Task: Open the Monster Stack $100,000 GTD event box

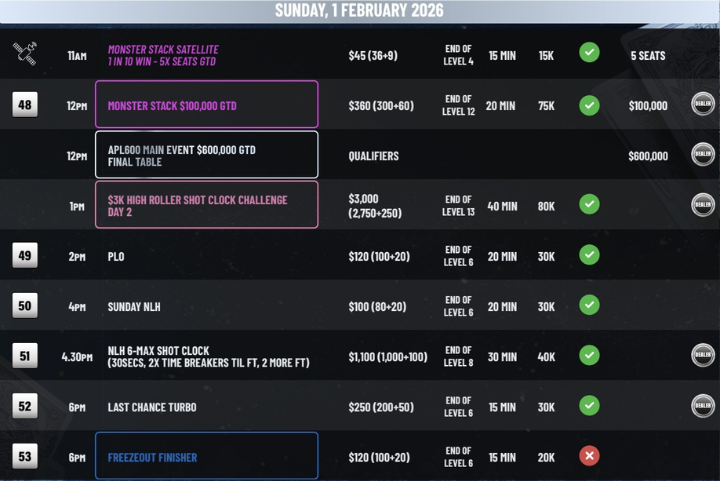Action: [x=206, y=104]
